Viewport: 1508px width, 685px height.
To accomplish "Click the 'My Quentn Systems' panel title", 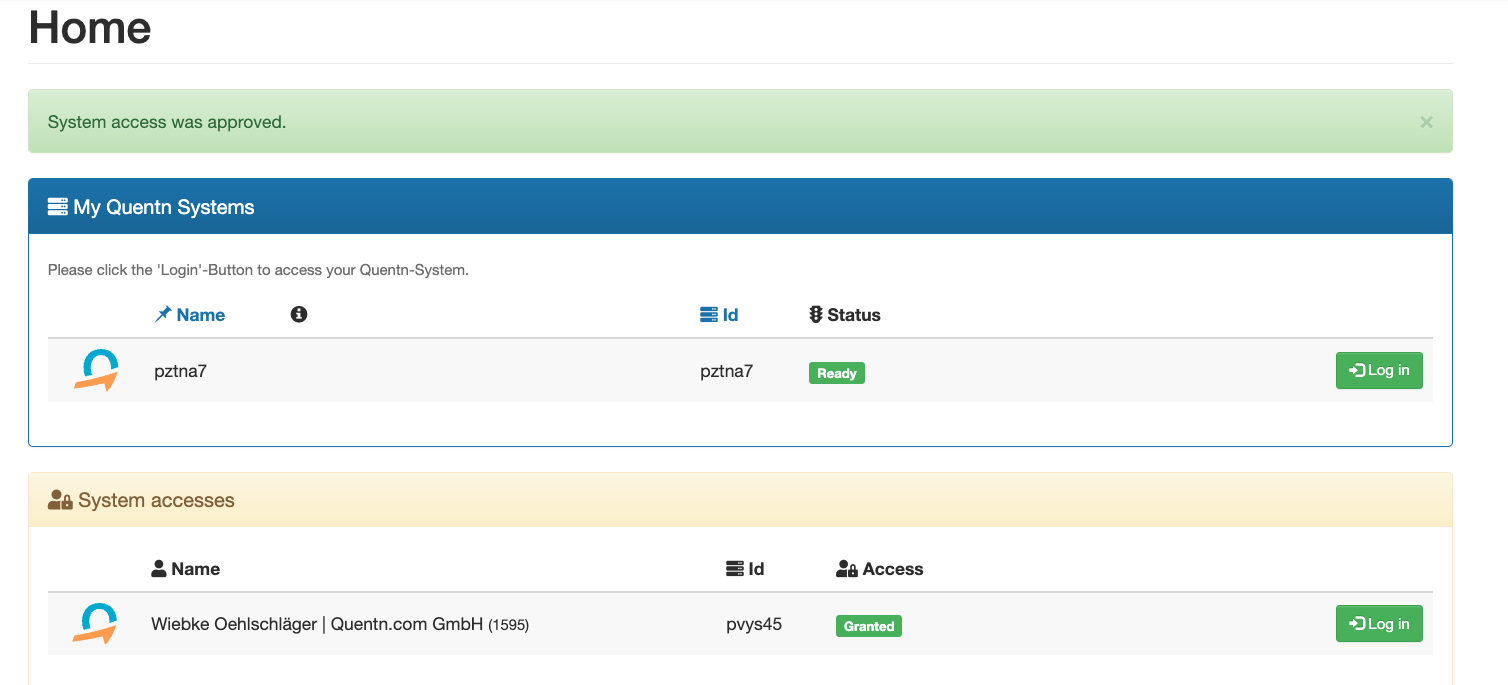I will pos(164,207).
